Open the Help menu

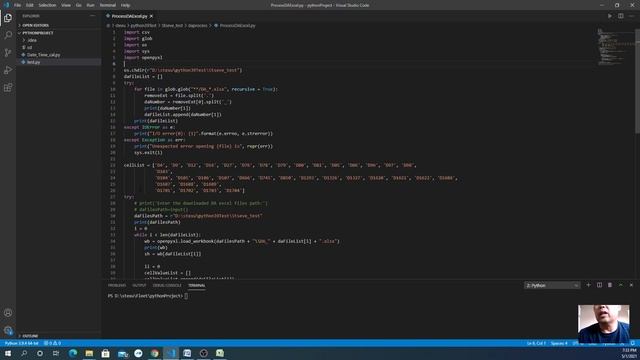click(x=125, y=5)
